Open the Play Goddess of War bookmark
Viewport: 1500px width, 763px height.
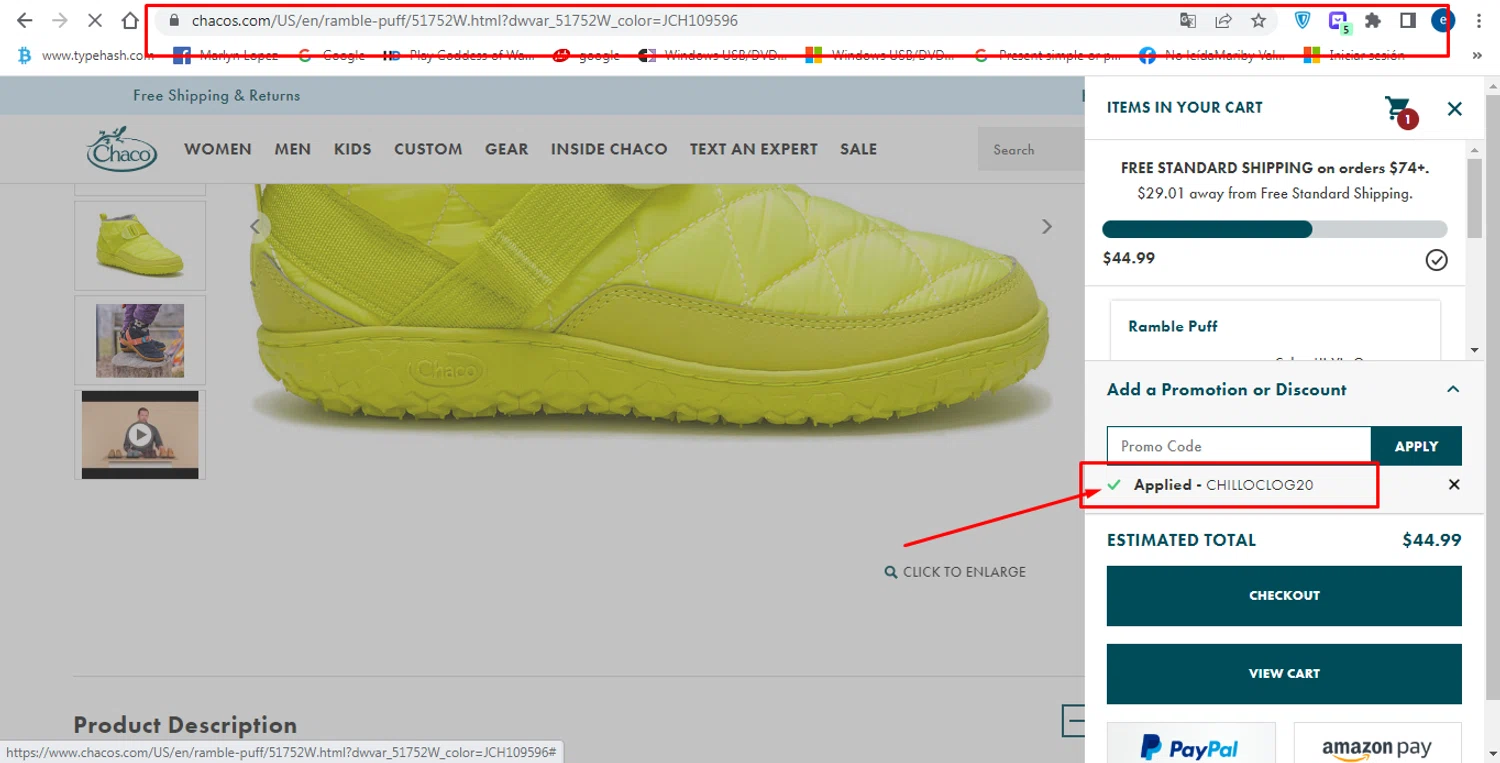coord(460,56)
